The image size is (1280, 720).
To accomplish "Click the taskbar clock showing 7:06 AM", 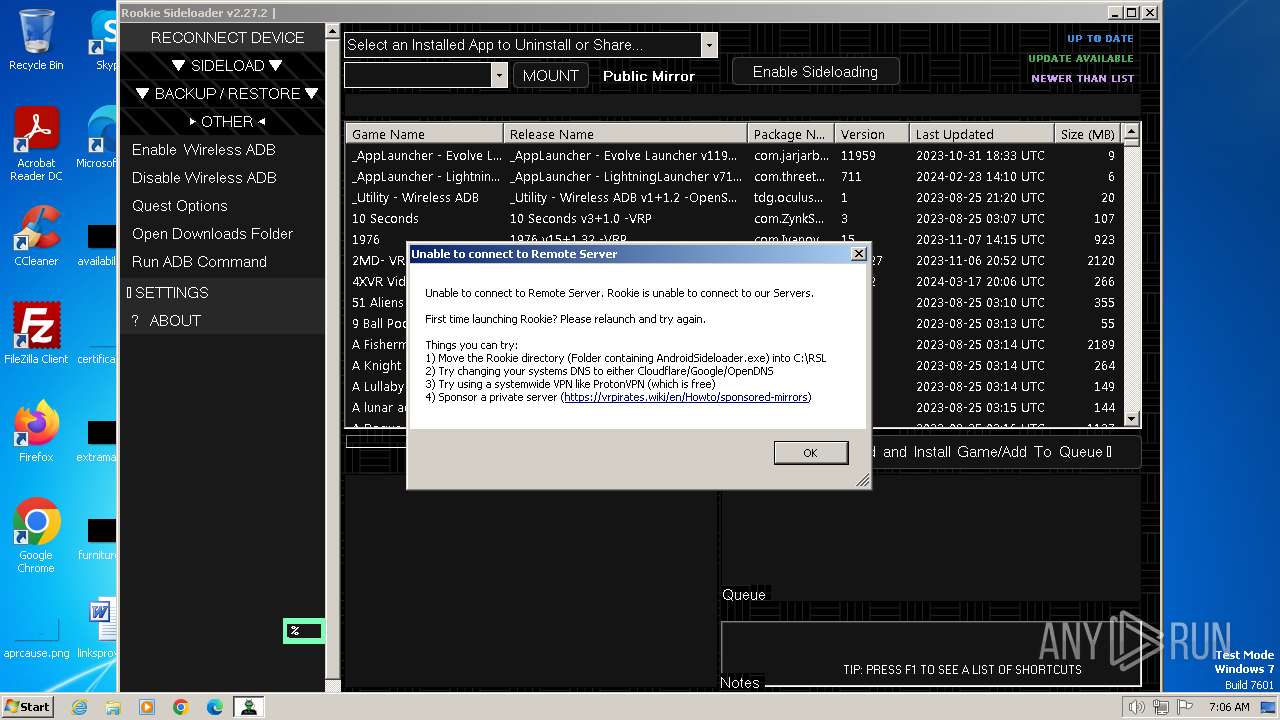I will pos(1229,707).
